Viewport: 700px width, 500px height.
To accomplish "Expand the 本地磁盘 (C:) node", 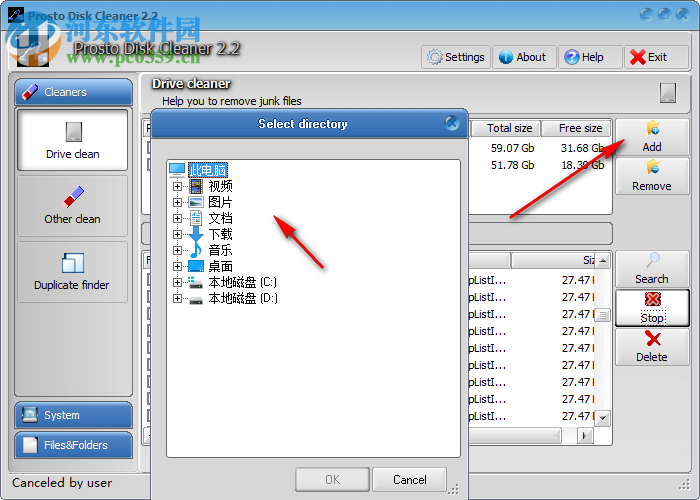I will click(177, 283).
